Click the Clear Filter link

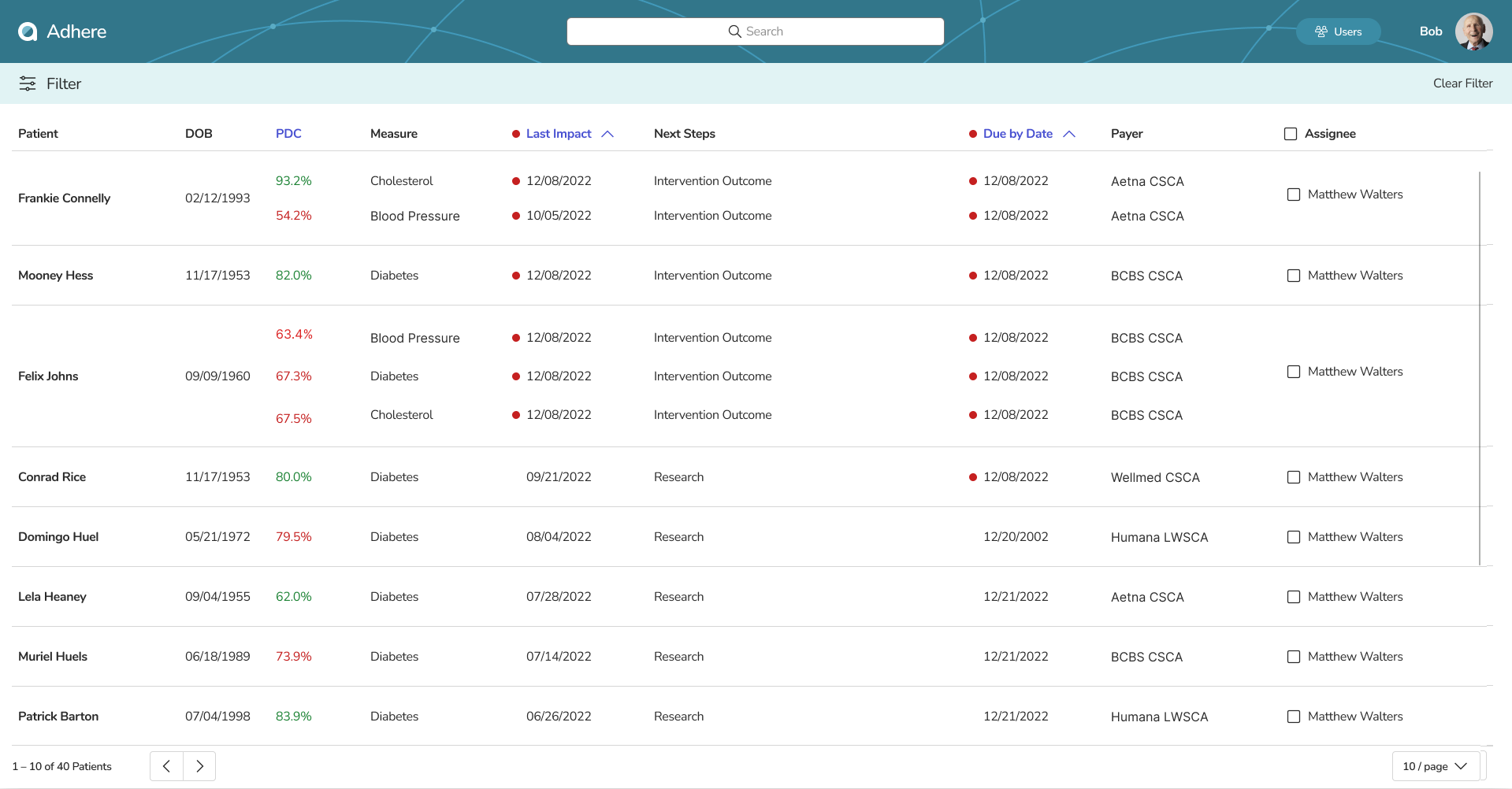click(x=1462, y=83)
